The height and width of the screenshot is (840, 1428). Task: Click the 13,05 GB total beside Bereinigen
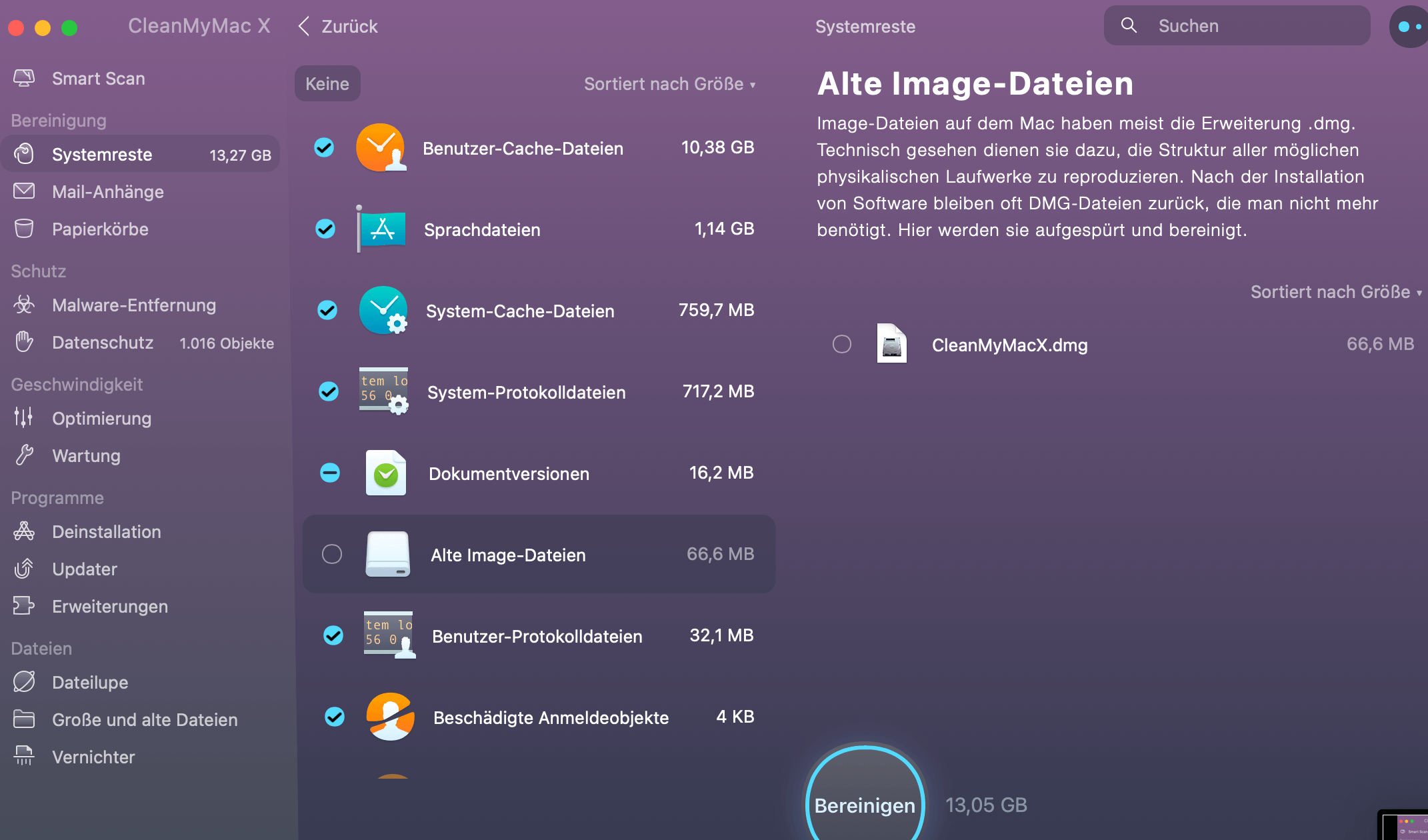click(x=986, y=805)
